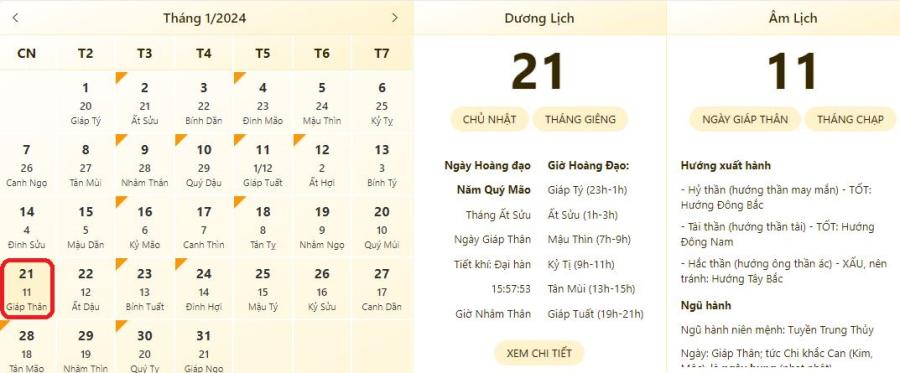Image resolution: width=900 pixels, height=373 pixels.
Task: Click the T6 weekday column header
Action: click(322, 53)
